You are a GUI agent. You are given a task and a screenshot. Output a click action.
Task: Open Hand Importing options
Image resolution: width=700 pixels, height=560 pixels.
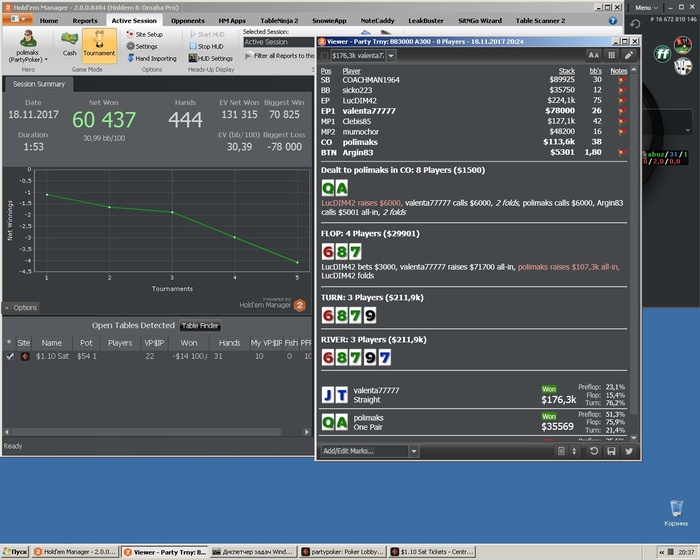point(152,59)
